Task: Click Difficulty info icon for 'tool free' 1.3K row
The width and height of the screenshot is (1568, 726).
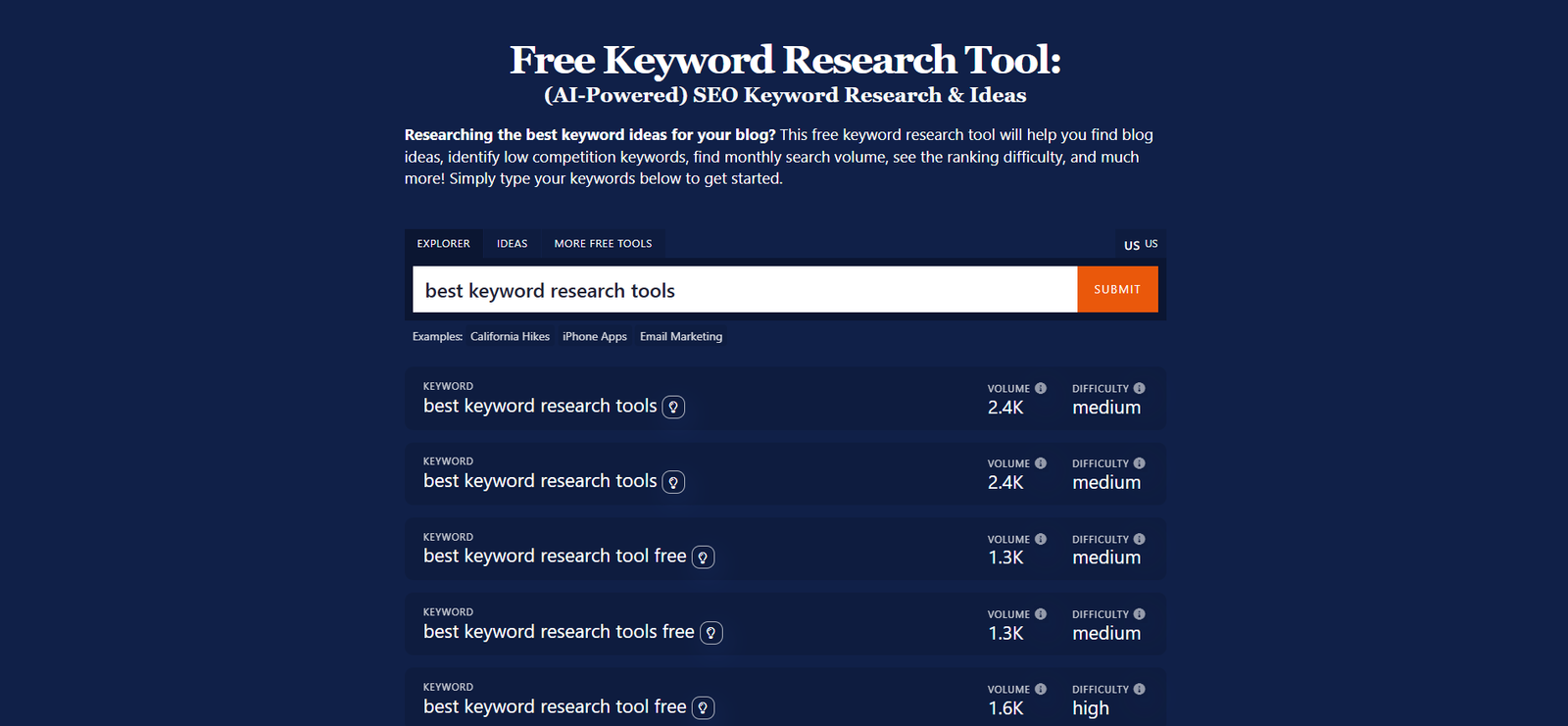Action: (x=1139, y=539)
